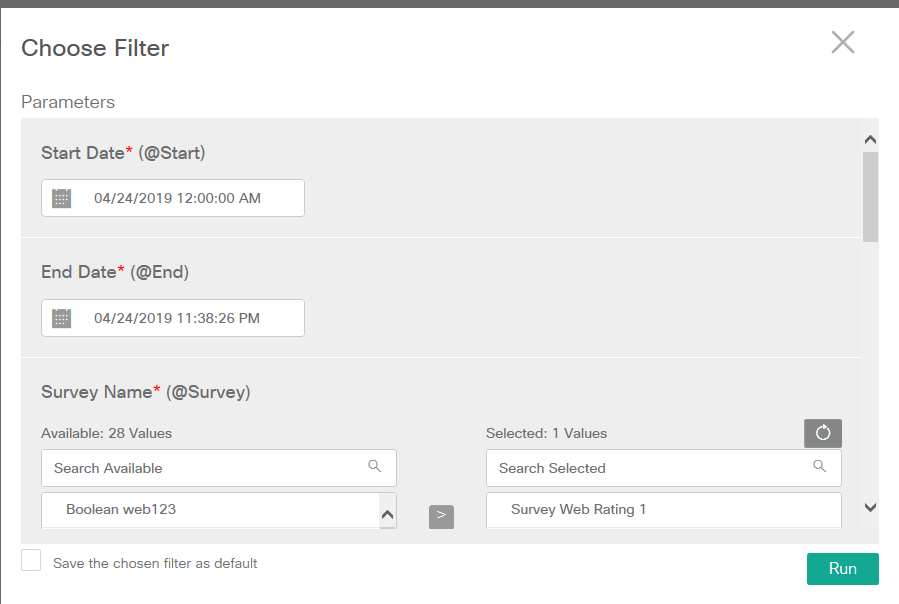The width and height of the screenshot is (899, 604).
Task: Focus the Search Selected text box
Action: point(645,468)
